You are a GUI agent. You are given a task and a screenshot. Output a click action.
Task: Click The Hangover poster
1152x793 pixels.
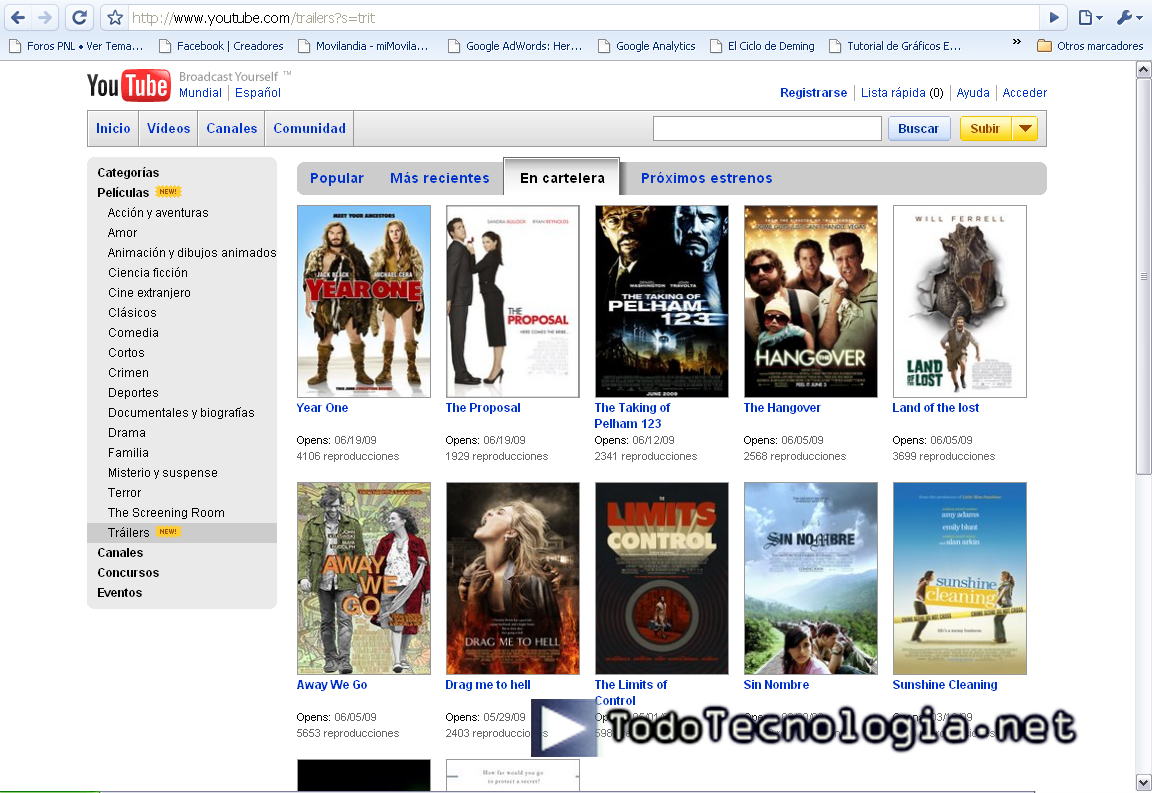(811, 301)
